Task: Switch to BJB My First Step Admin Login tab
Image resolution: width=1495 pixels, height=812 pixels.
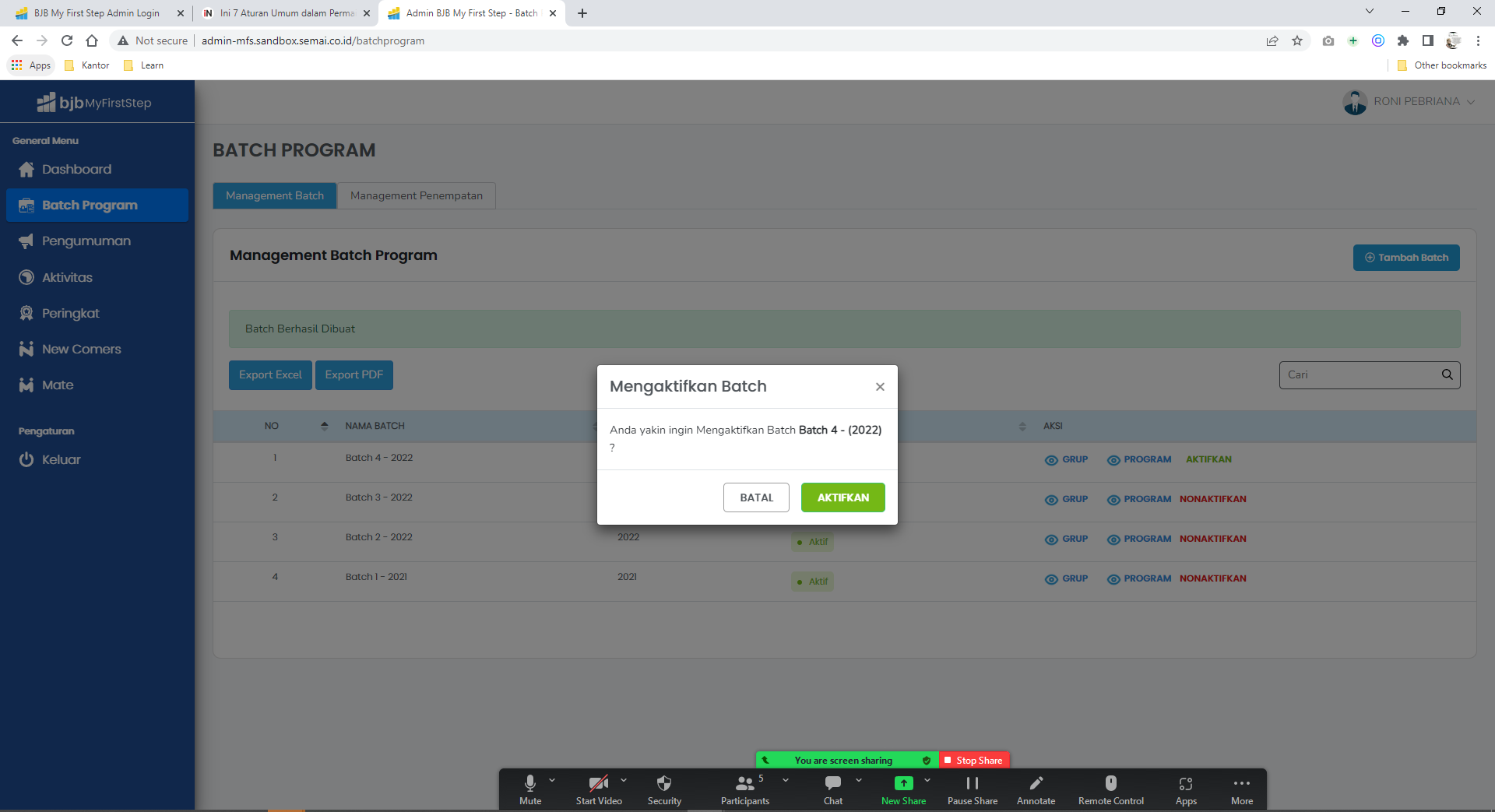Action: [96, 13]
